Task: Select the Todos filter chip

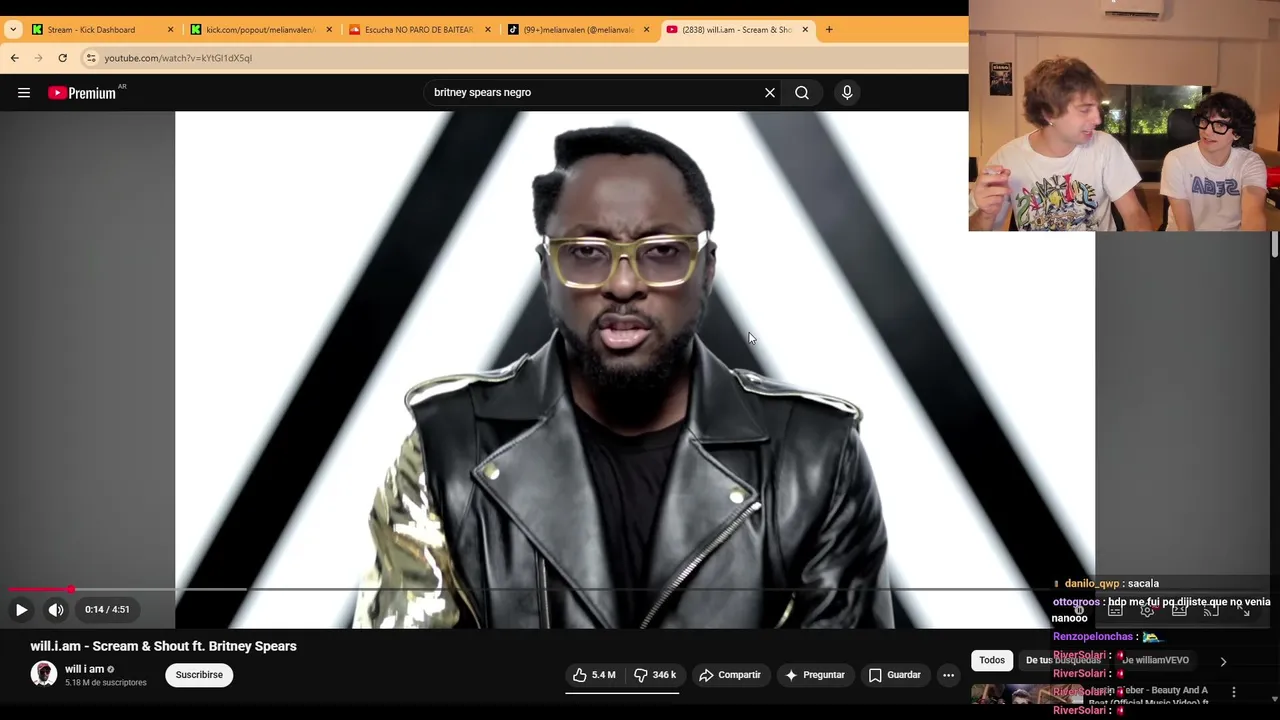Action: click(x=992, y=660)
